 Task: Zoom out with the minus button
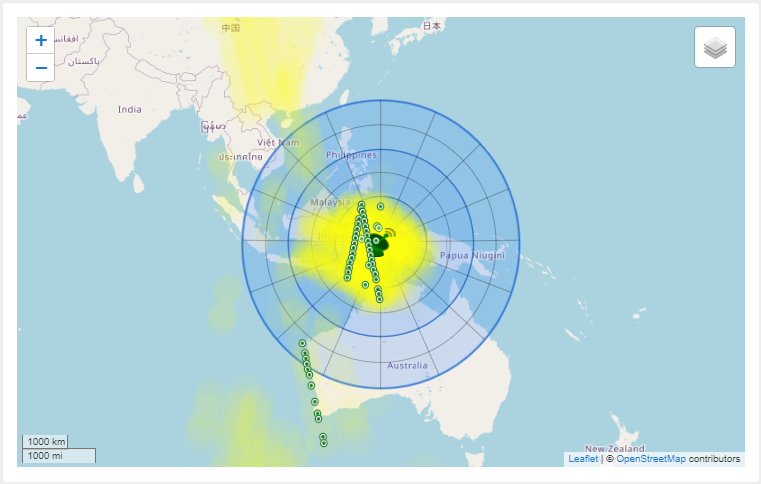coord(41,68)
